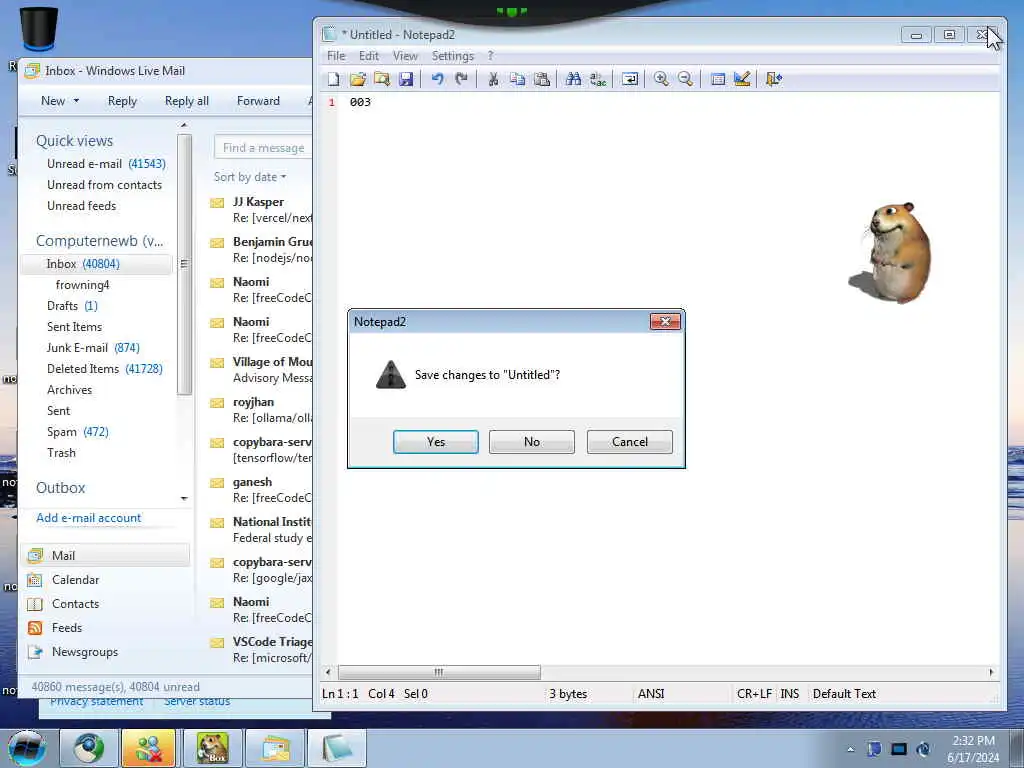Click the Select Scheme icon in Notepad2
Screen dimensions: 1024x768
718,79
